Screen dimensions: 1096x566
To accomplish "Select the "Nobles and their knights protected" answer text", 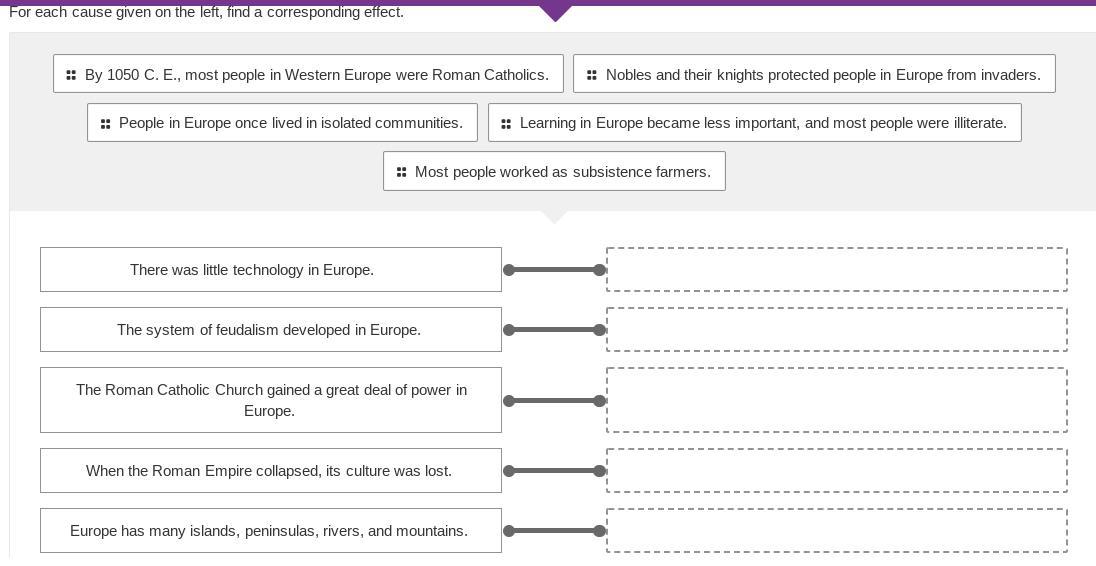I will pyautogui.click(x=822, y=75).
